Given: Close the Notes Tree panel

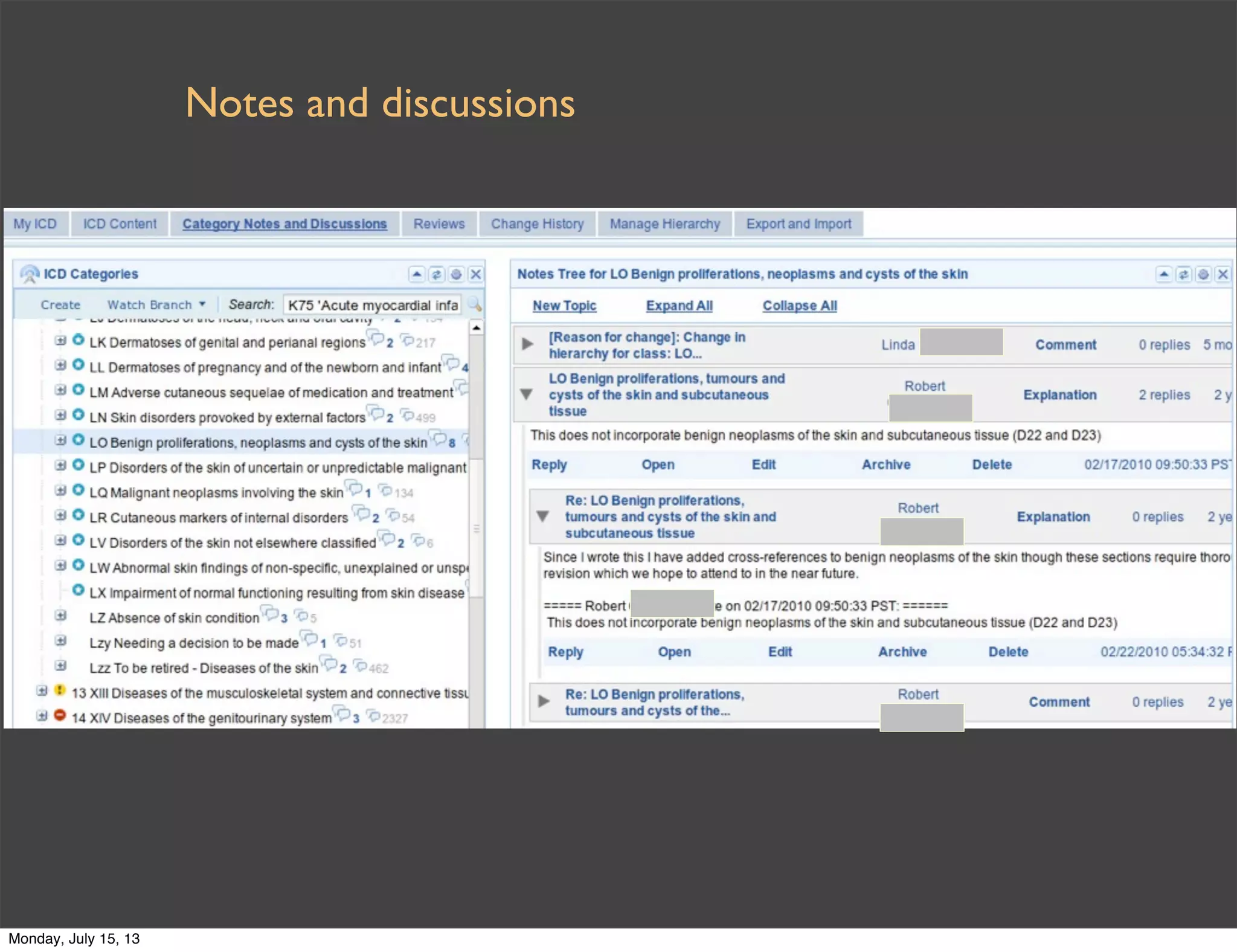Looking at the screenshot, I should click(x=1223, y=274).
